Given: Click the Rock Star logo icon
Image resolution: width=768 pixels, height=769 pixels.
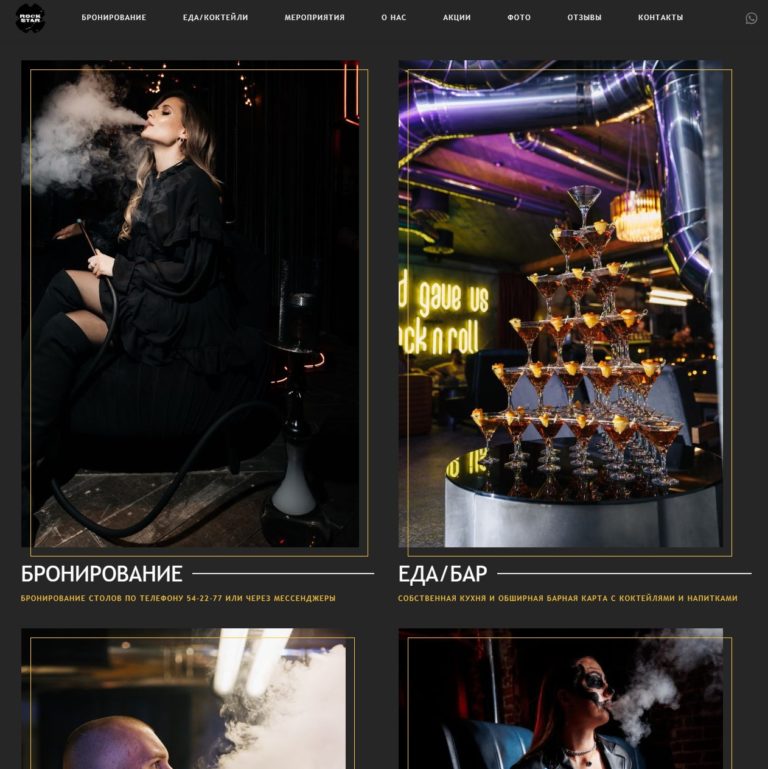Looking at the screenshot, I should point(30,18).
